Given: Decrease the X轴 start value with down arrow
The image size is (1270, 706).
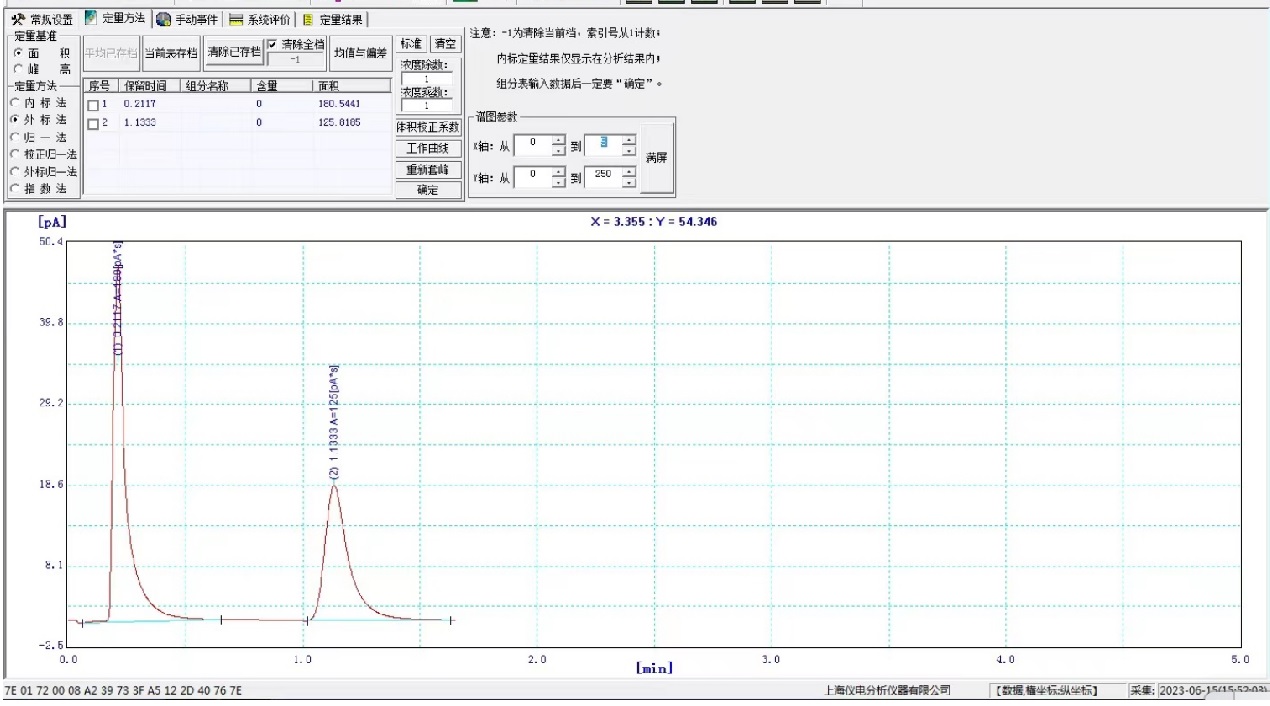Looking at the screenshot, I should (559, 150).
